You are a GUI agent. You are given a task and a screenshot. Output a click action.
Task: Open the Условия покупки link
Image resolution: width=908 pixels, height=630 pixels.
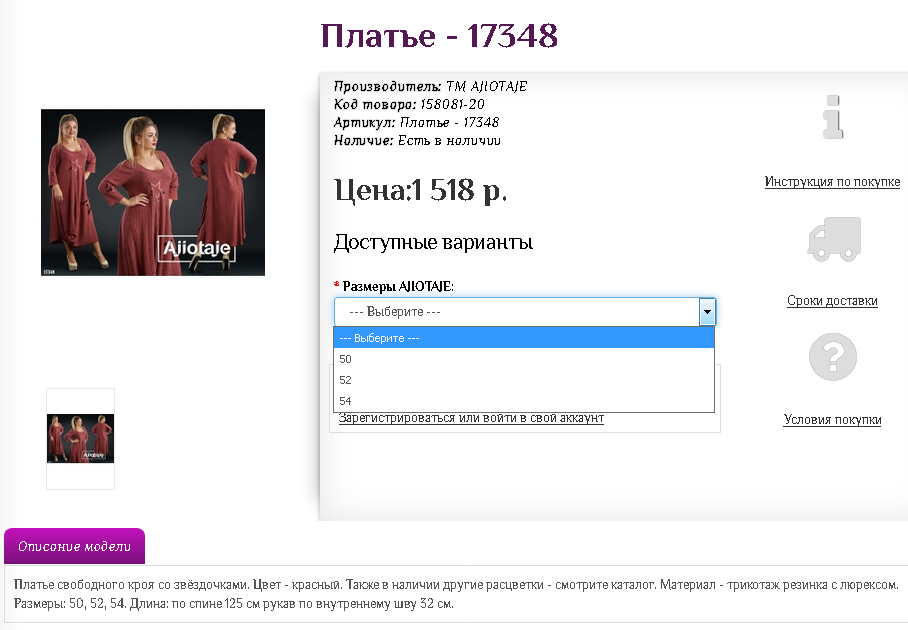(832, 420)
